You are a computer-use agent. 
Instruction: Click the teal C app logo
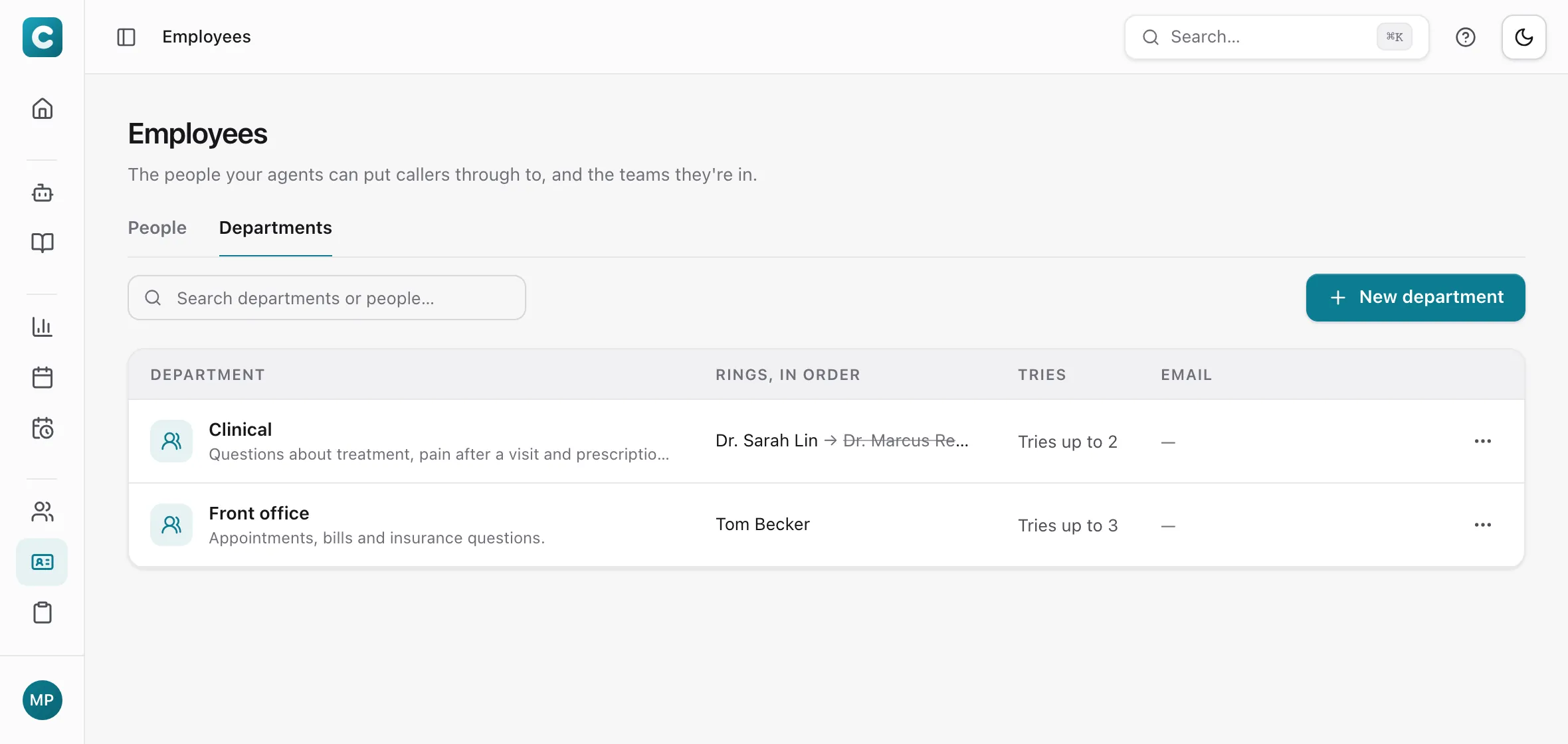point(43,37)
